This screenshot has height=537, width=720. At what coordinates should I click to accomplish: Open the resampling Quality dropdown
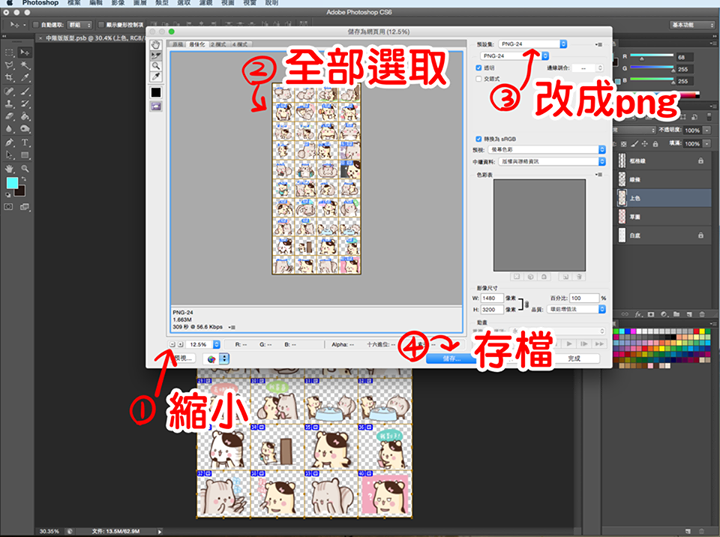coord(576,310)
